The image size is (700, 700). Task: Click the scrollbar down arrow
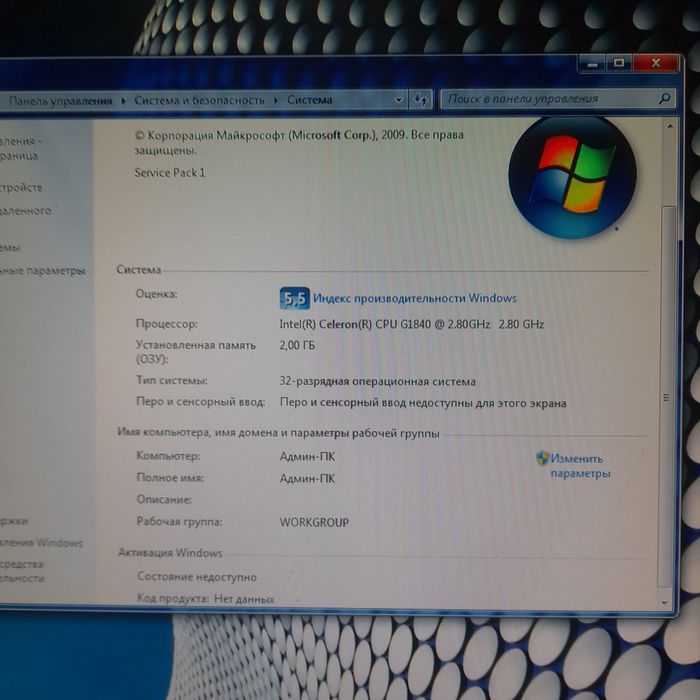coord(665,603)
